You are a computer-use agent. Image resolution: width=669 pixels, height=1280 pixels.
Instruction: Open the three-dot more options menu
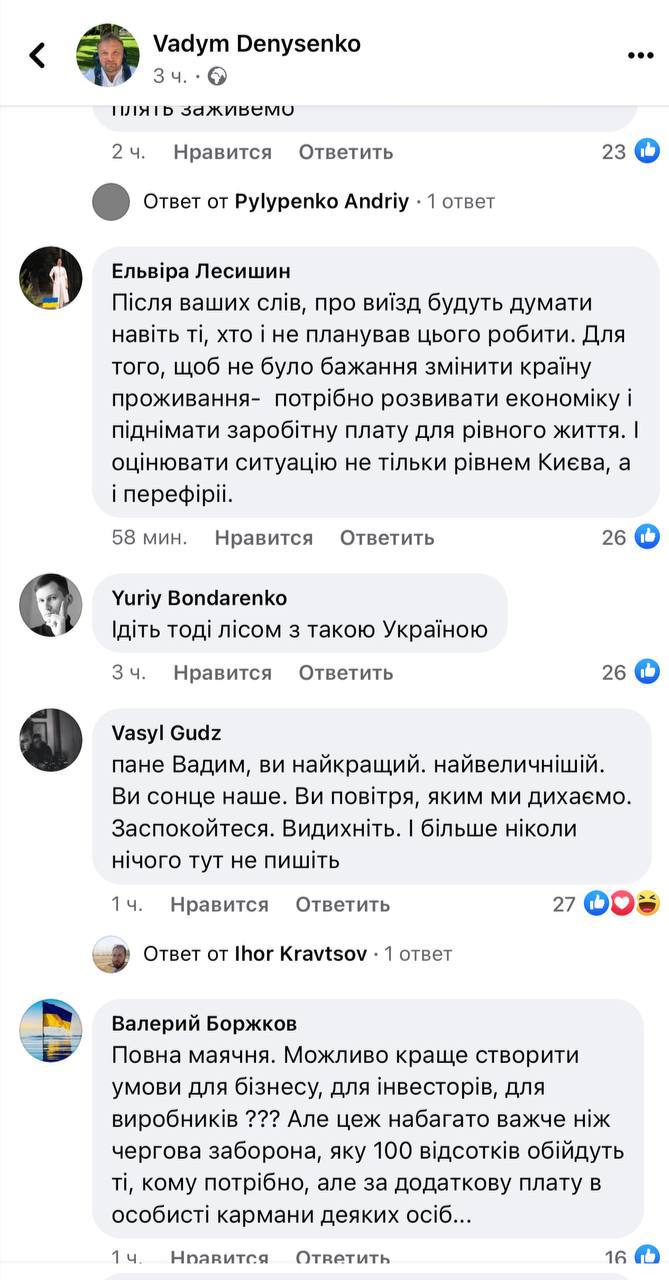click(640, 55)
